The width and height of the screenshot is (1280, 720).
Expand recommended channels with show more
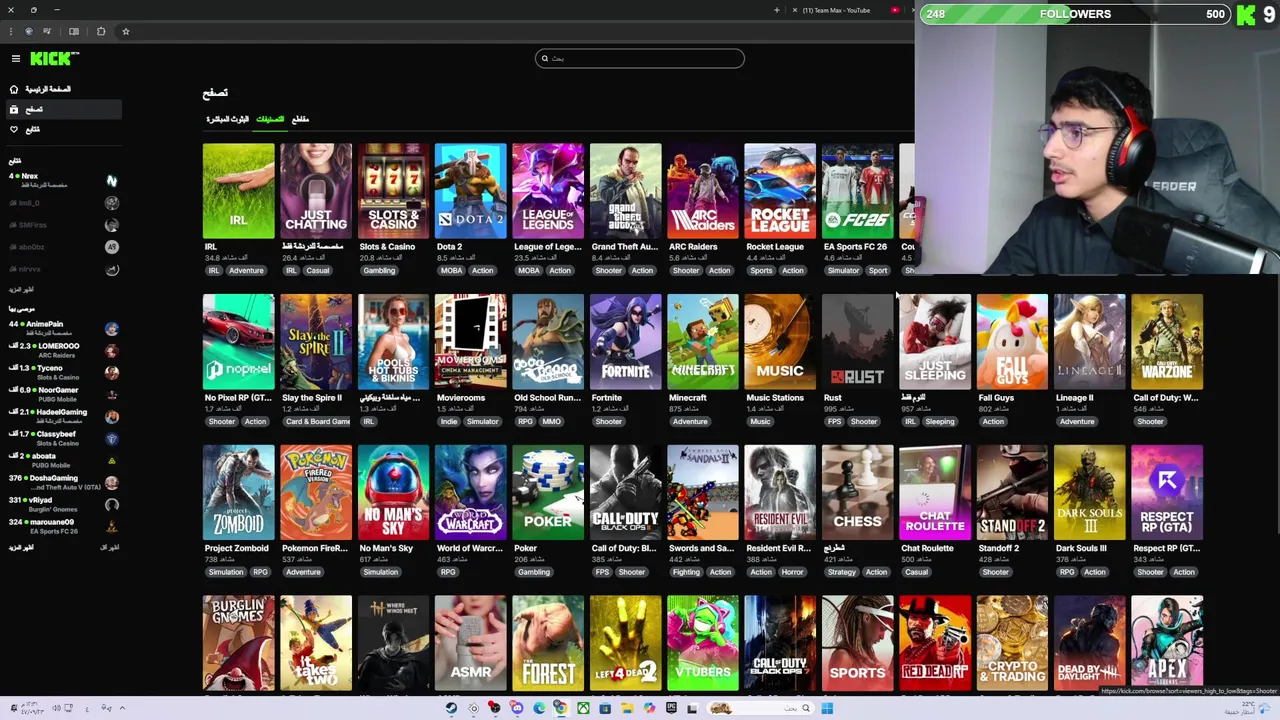[x=21, y=547]
